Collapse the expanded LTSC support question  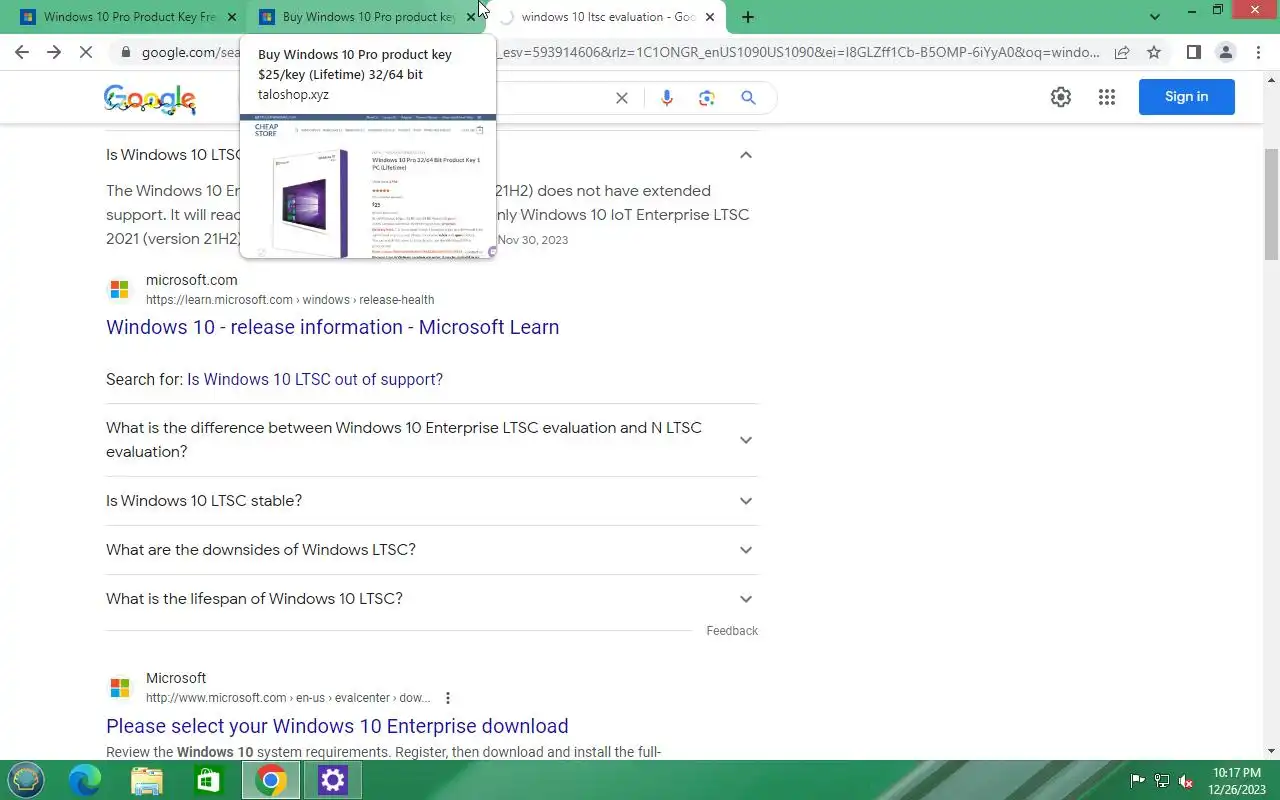tap(745, 155)
